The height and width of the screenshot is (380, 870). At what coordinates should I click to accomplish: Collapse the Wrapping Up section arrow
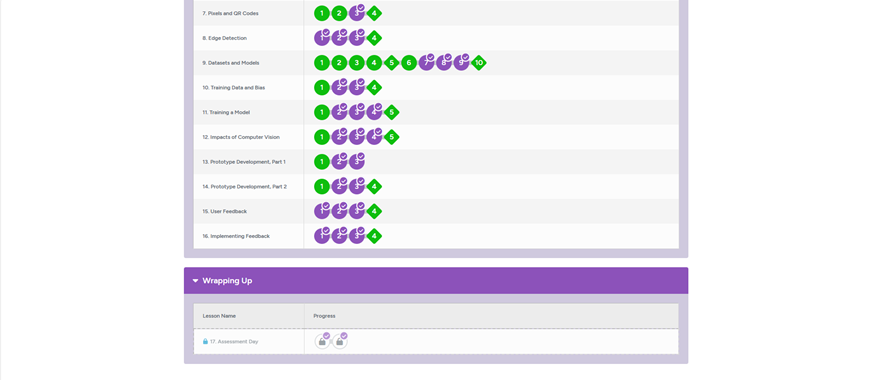pyautogui.click(x=195, y=281)
